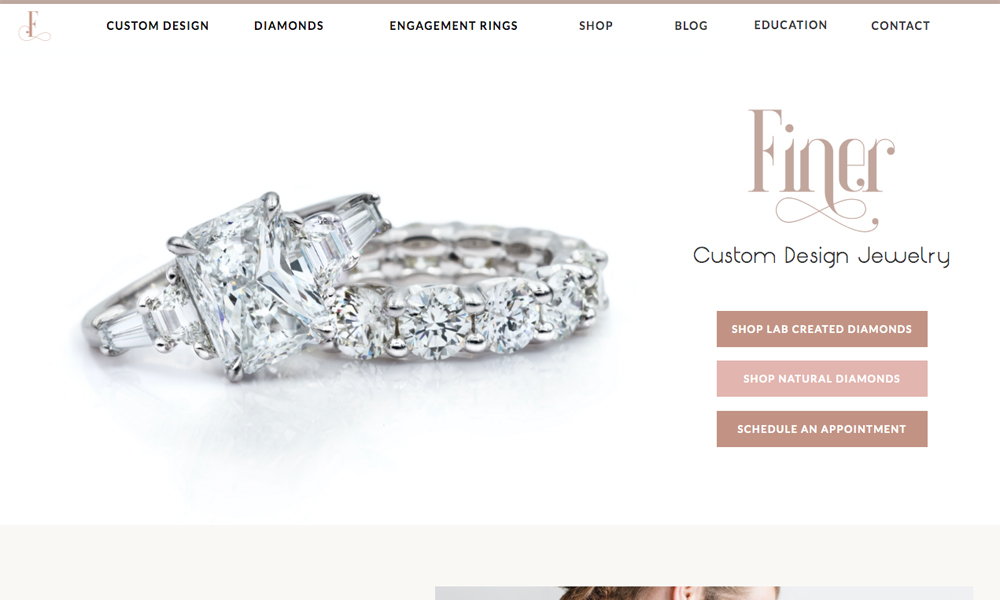
Task: Open the Shop navigation link
Action: (x=596, y=26)
